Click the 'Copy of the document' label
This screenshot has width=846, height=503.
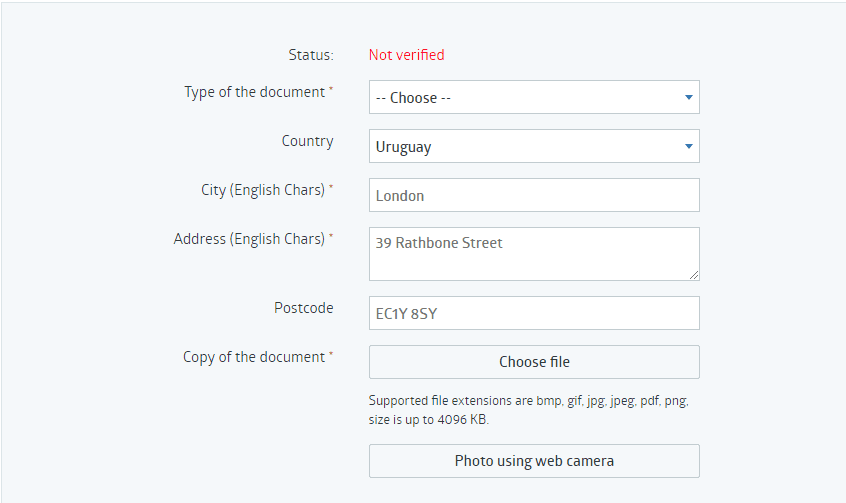point(254,357)
